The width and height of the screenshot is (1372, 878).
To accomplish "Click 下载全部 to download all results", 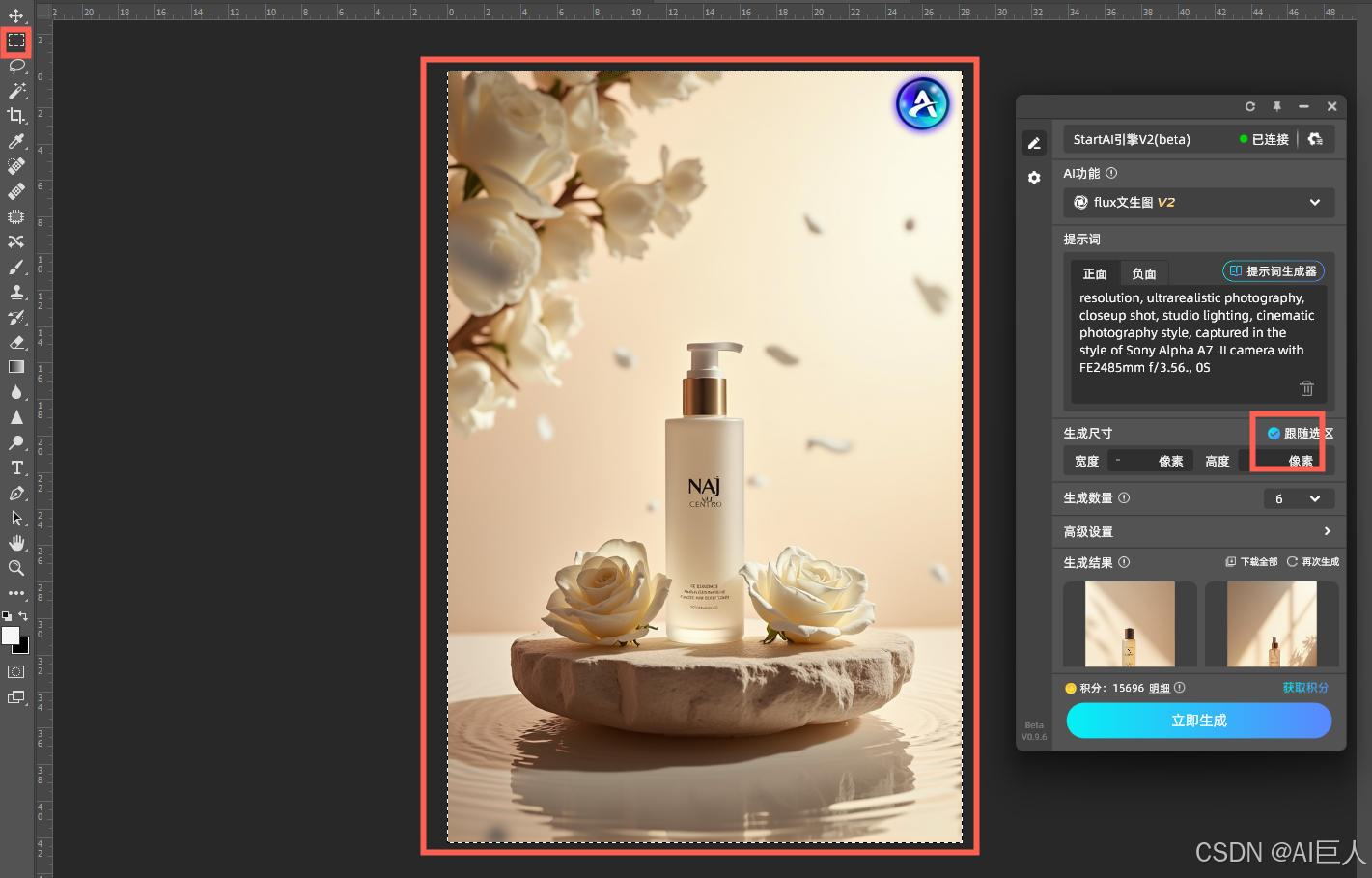I will coord(1252,562).
